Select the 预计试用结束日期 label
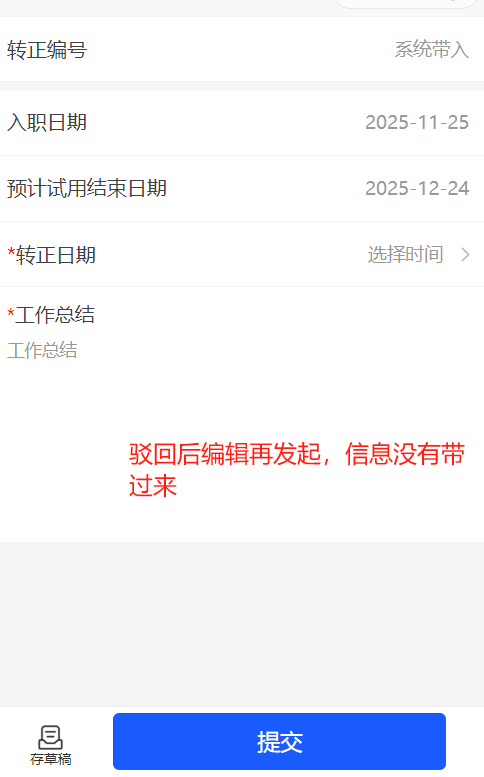 coord(87,188)
